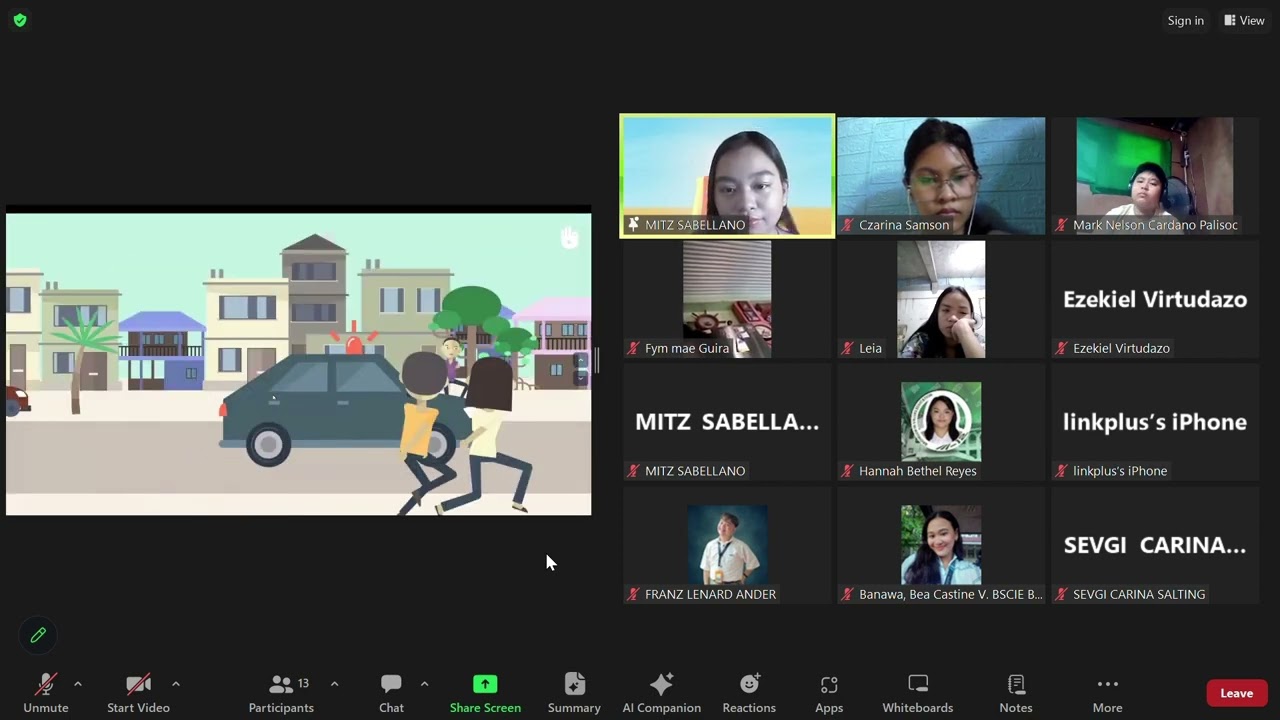Open the View layout menu
This screenshot has width=1280, height=720.
click(x=1244, y=20)
